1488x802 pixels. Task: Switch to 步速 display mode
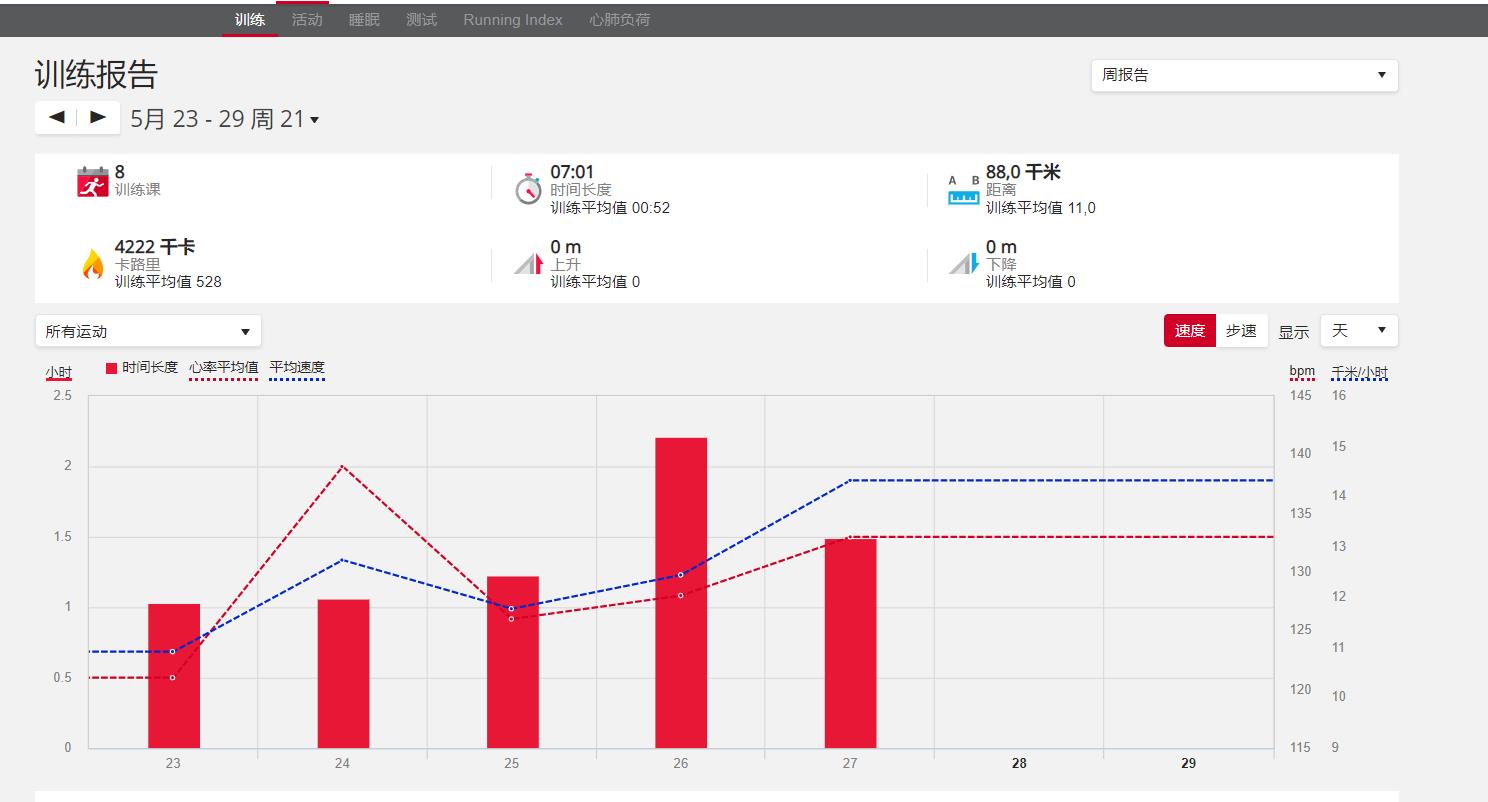point(1241,330)
